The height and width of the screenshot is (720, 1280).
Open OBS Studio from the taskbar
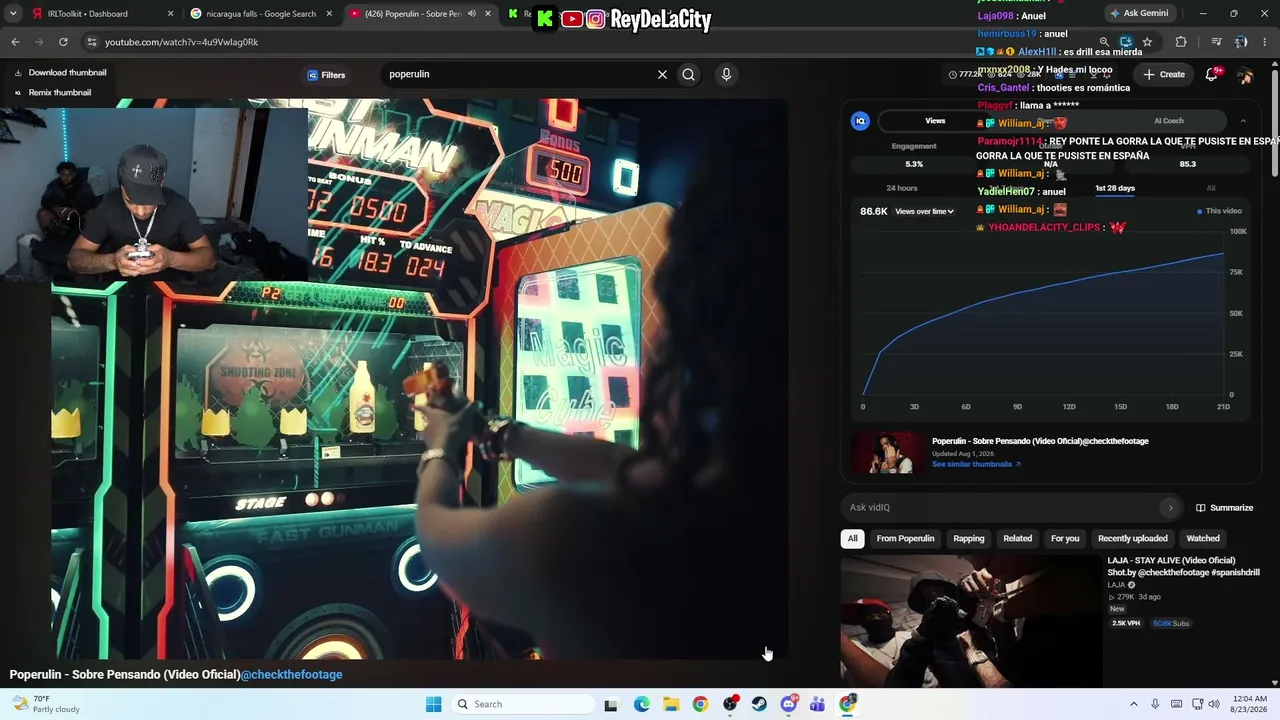(x=730, y=704)
